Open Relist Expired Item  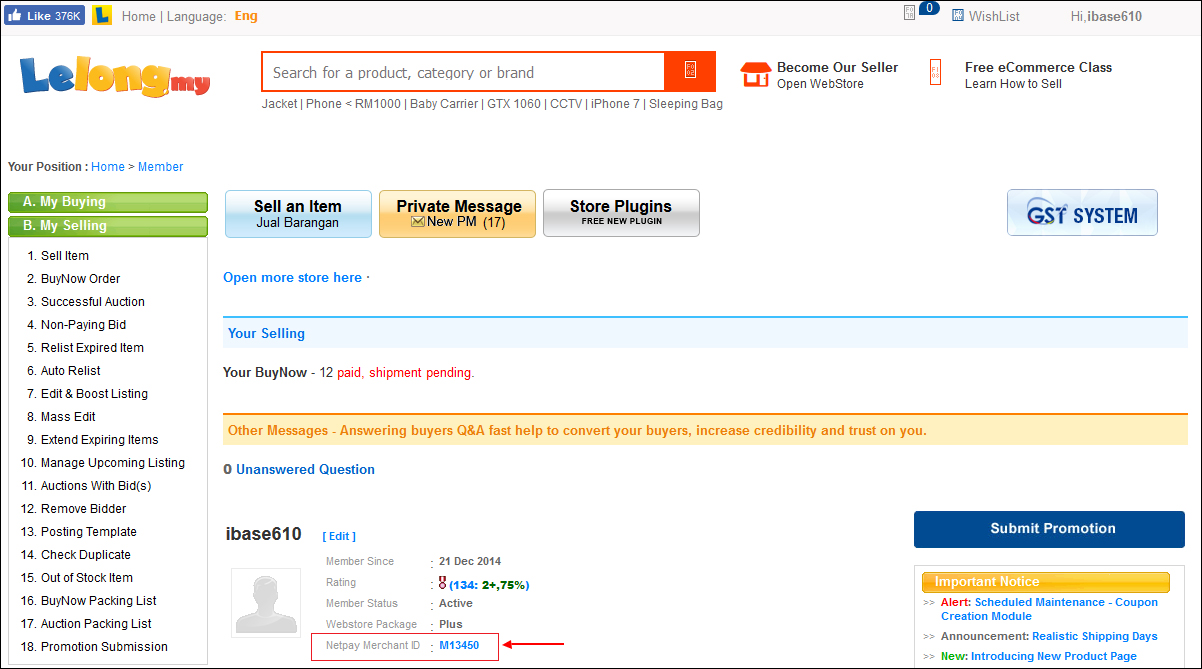pos(92,348)
